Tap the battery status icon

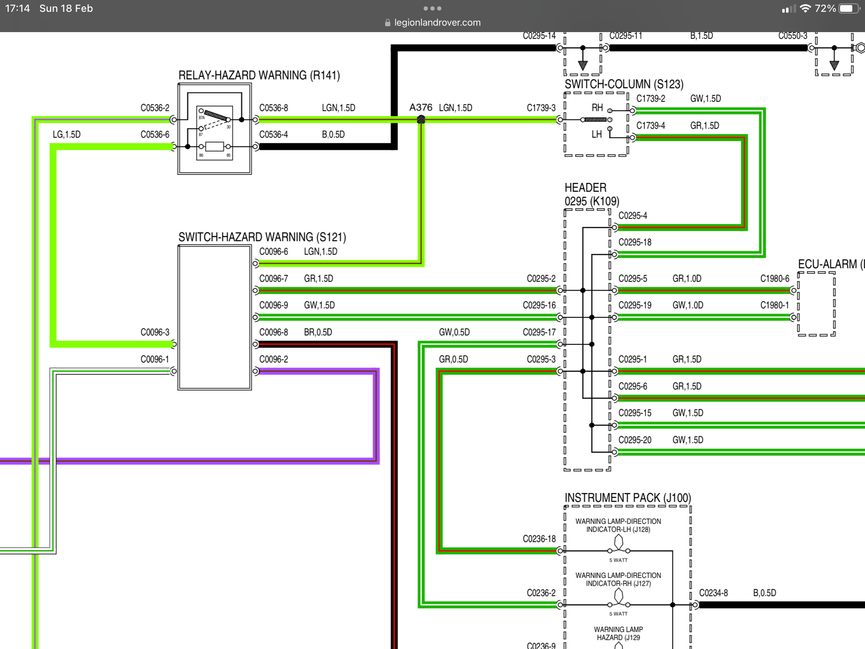pos(850,8)
